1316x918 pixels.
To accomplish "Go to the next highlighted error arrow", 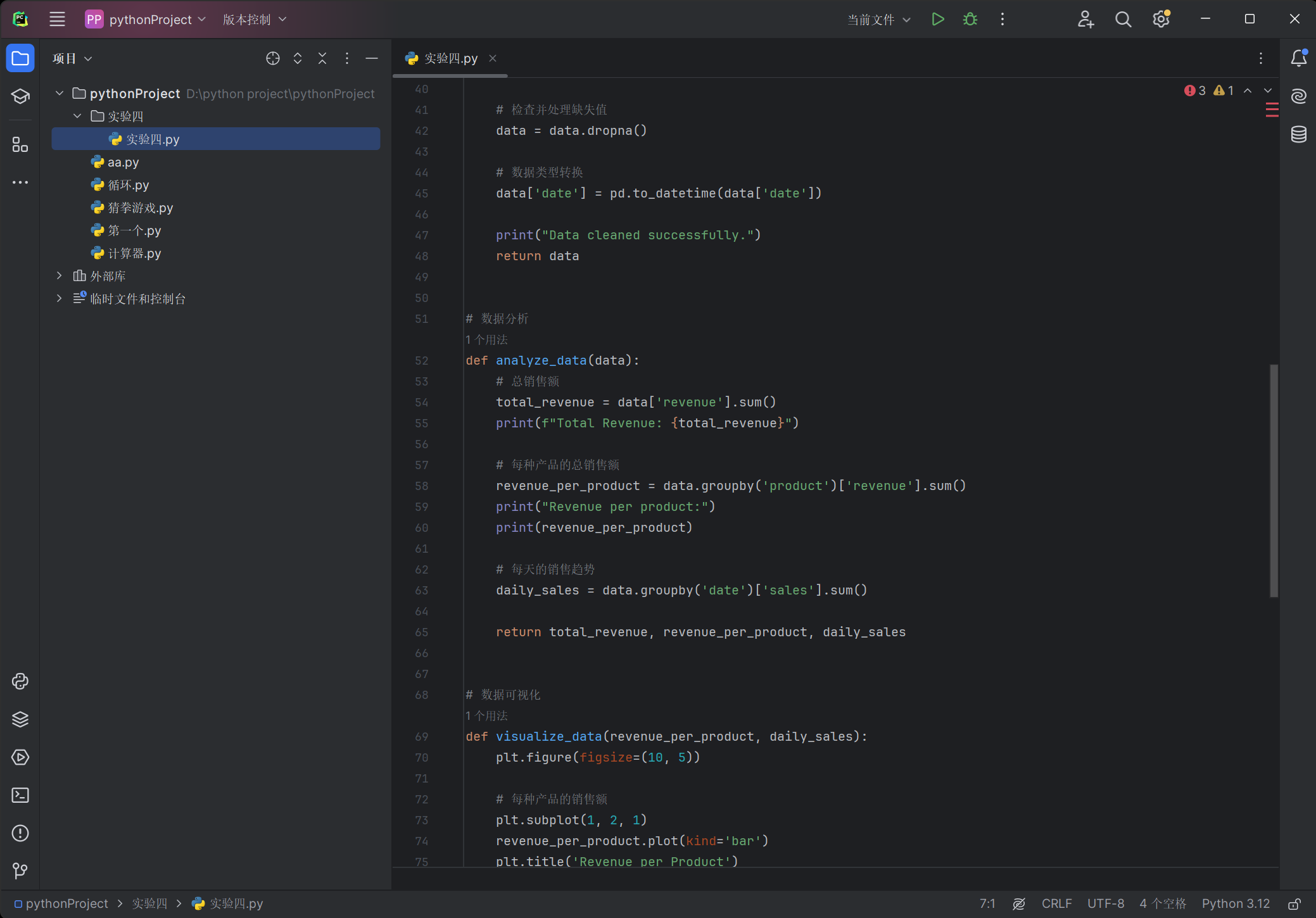I will click(x=1268, y=91).
